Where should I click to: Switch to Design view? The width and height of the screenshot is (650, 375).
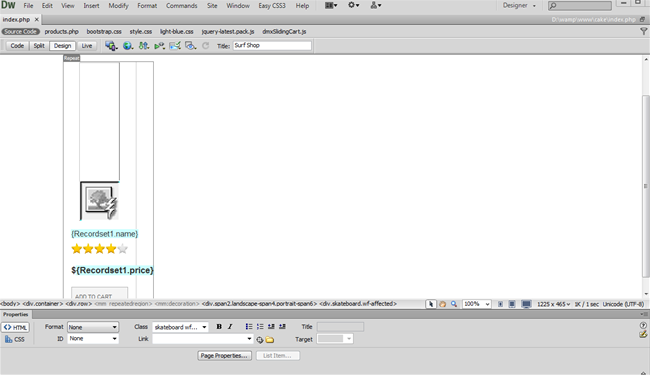(x=63, y=46)
